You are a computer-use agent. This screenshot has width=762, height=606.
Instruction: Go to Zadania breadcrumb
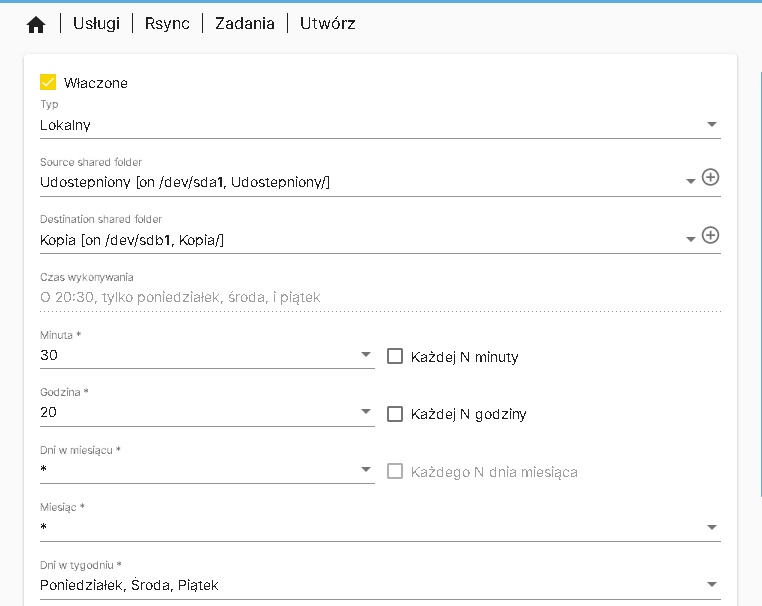pyautogui.click(x=245, y=24)
